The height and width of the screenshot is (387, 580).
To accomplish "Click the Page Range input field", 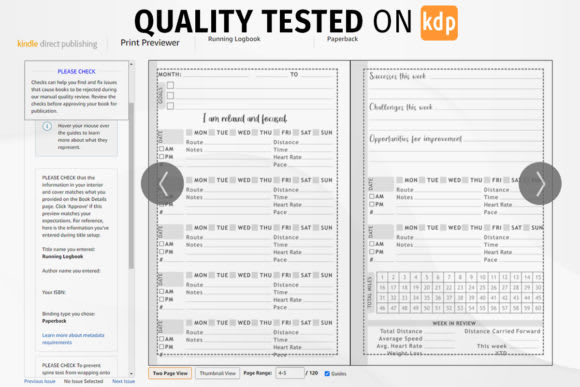I will coord(290,373).
